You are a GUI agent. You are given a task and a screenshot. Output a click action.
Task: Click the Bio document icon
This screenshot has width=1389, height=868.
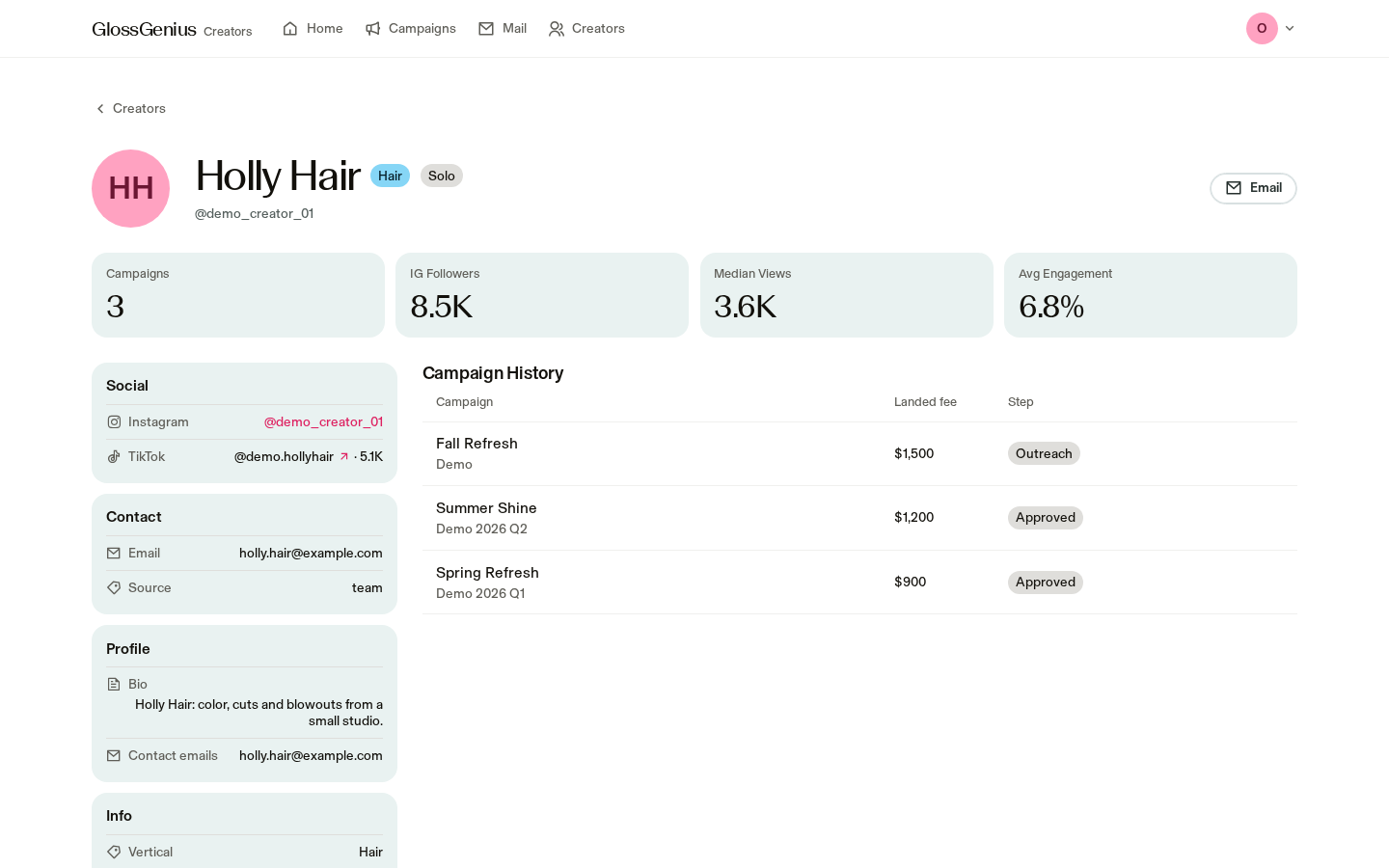pyautogui.click(x=114, y=685)
